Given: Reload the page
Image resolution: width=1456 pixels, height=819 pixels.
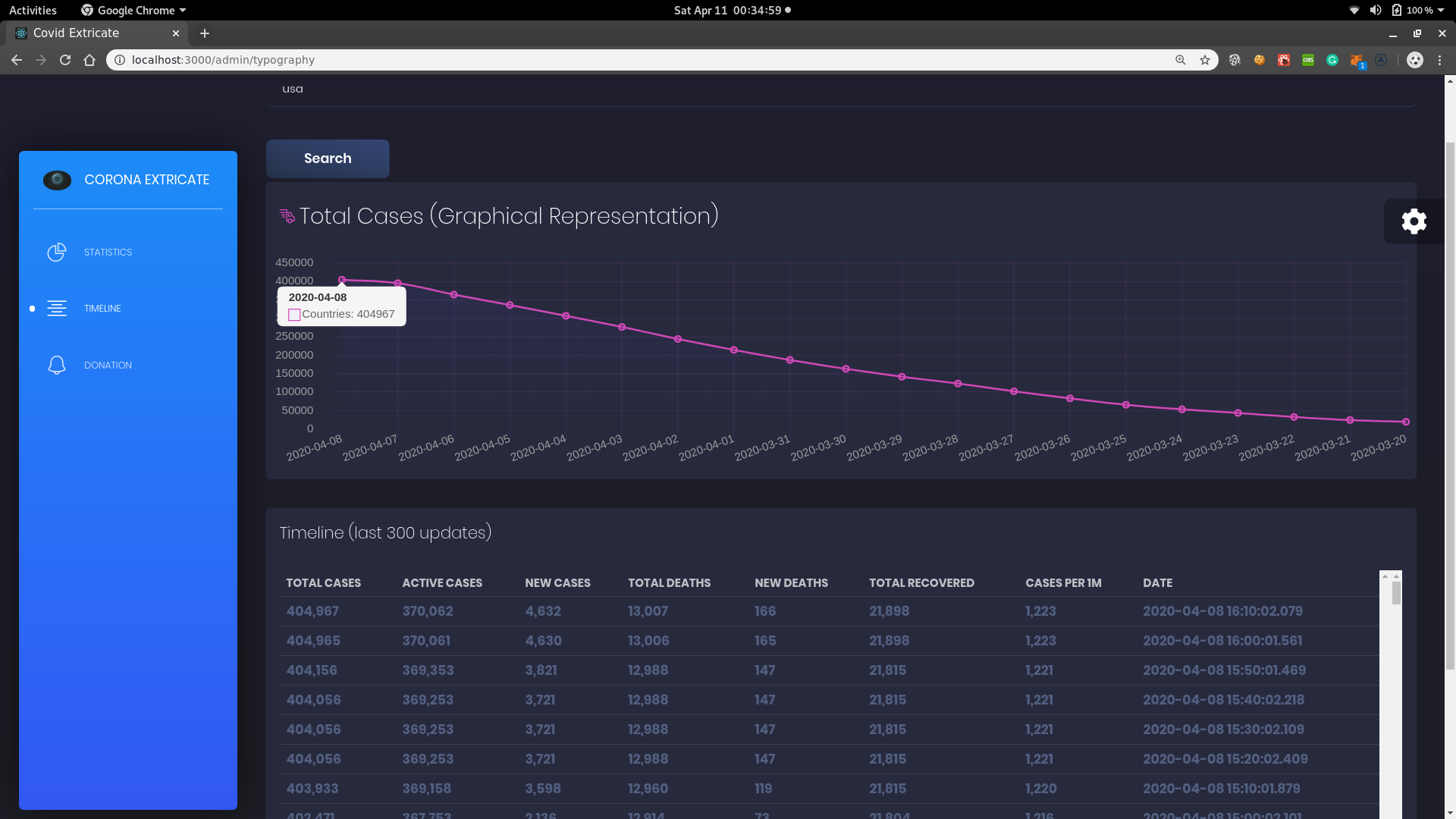Looking at the screenshot, I should [x=65, y=60].
